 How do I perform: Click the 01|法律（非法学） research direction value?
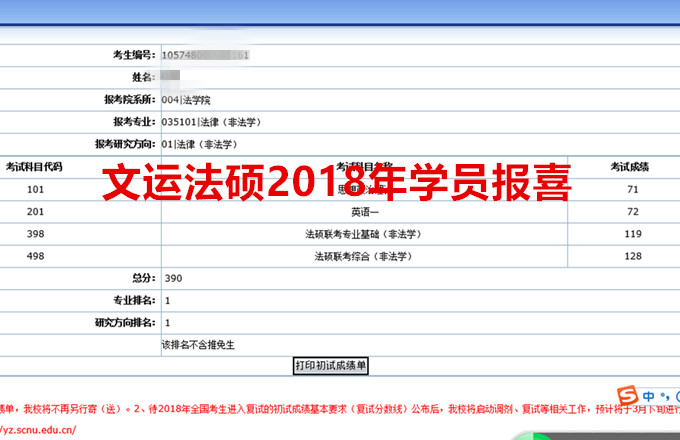tap(199, 144)
